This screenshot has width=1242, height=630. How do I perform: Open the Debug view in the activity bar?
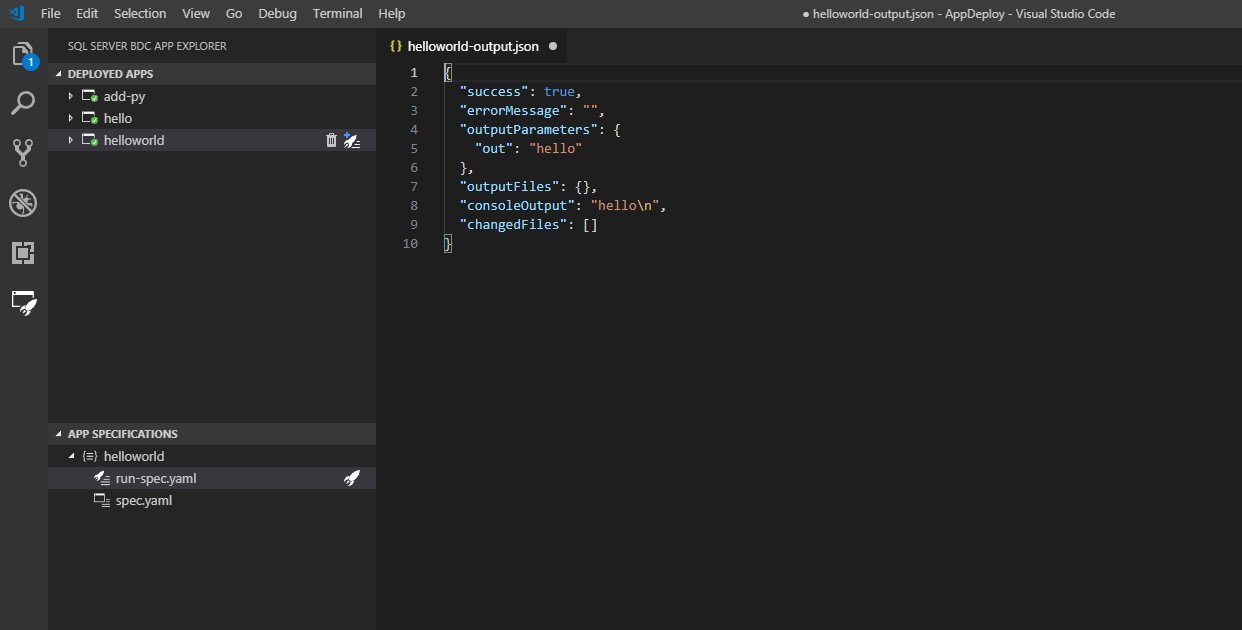click(x=24, y=203)
